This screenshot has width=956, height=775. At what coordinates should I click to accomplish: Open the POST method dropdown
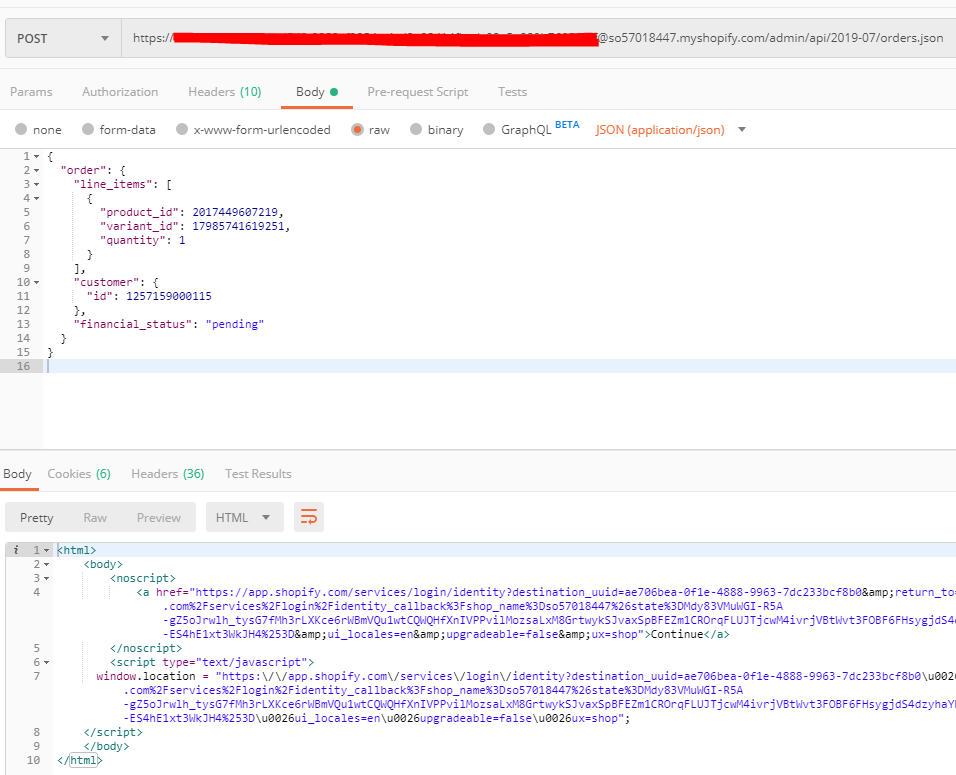63,38
